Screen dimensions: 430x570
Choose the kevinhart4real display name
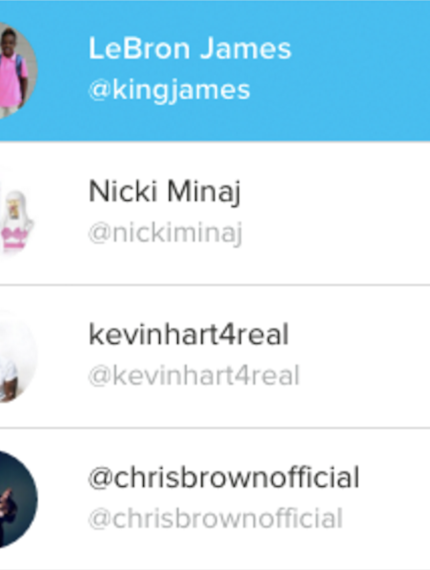click(189, 334)
